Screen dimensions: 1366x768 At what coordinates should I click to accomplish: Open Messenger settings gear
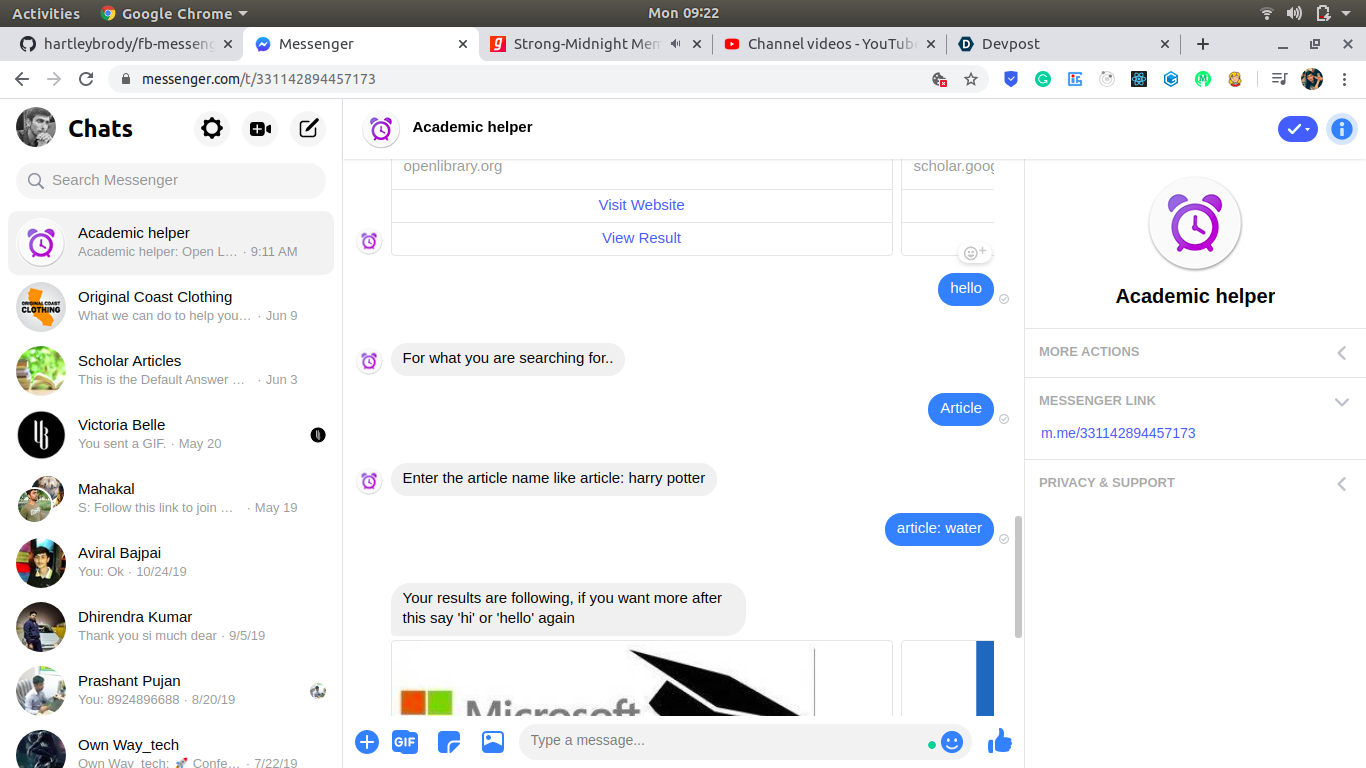pos(211,129)
